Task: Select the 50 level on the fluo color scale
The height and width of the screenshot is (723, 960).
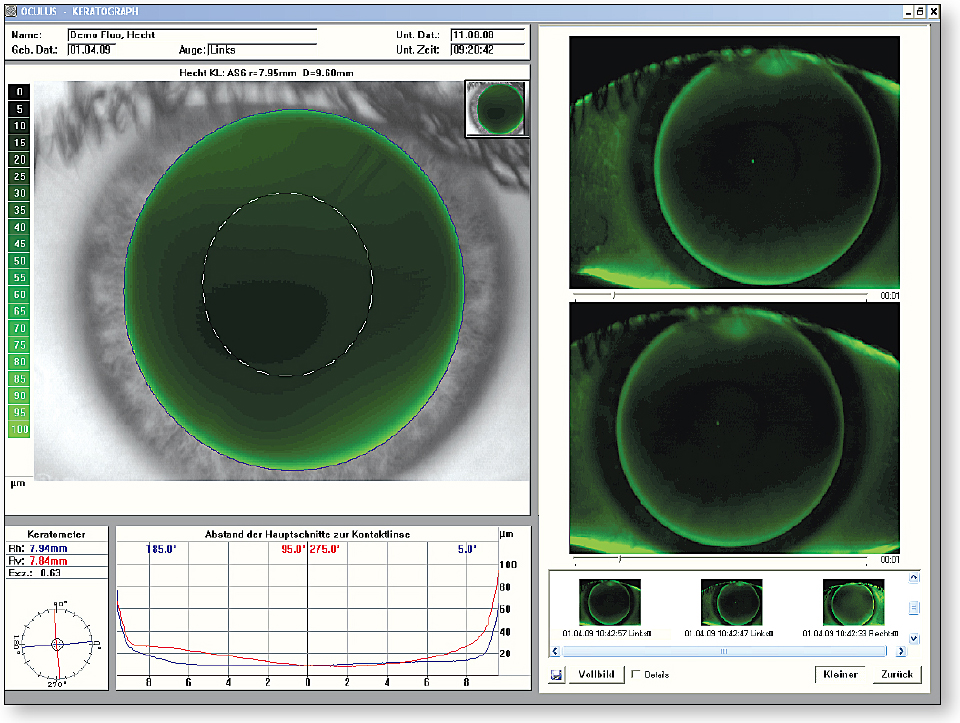Action: [17, 260]
